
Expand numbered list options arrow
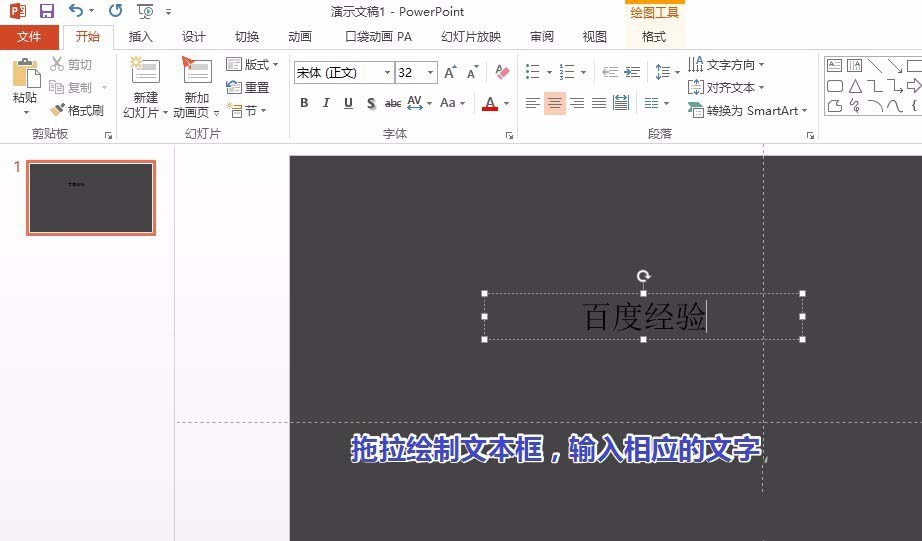pos(583,72)
